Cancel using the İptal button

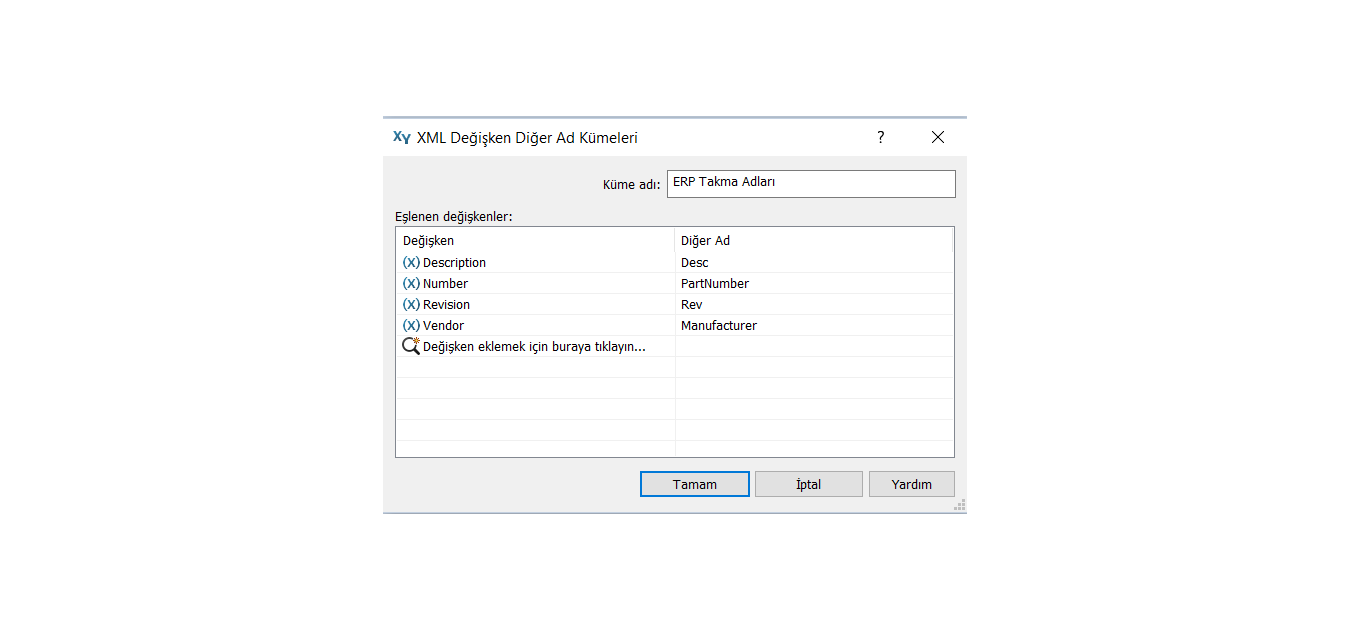pos(809,484)
